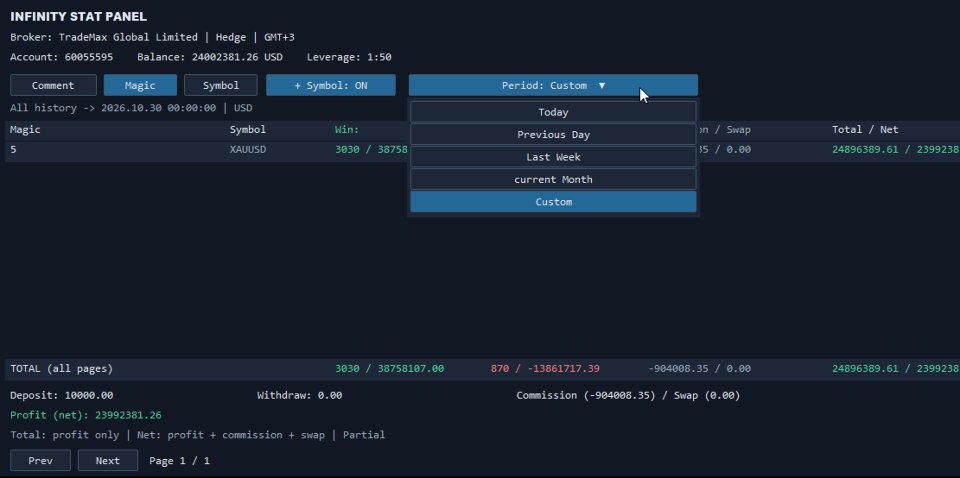Click the Deposit: 10000.00 text

point(61,395)
